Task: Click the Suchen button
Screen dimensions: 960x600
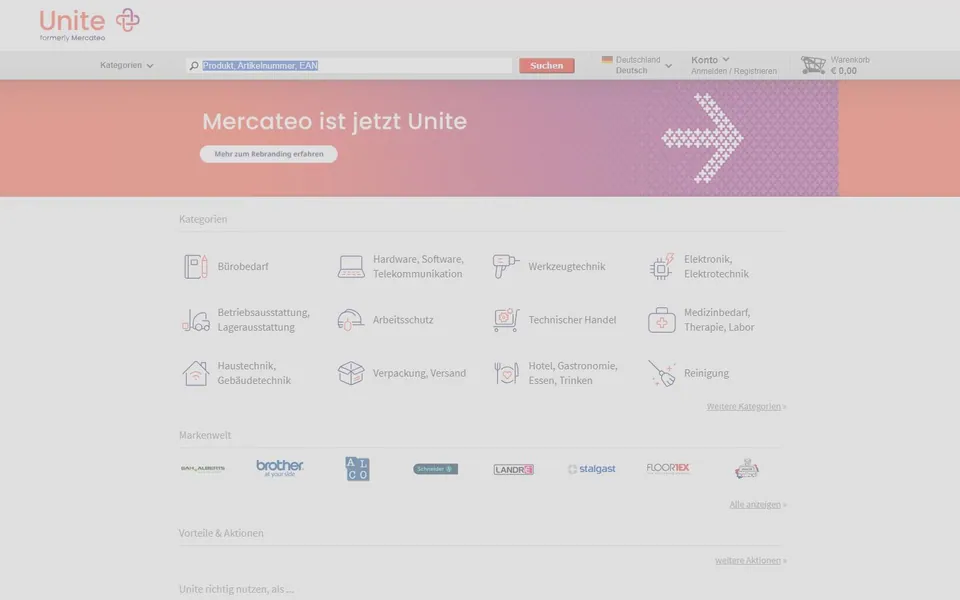Action: (x=547, y=66)
